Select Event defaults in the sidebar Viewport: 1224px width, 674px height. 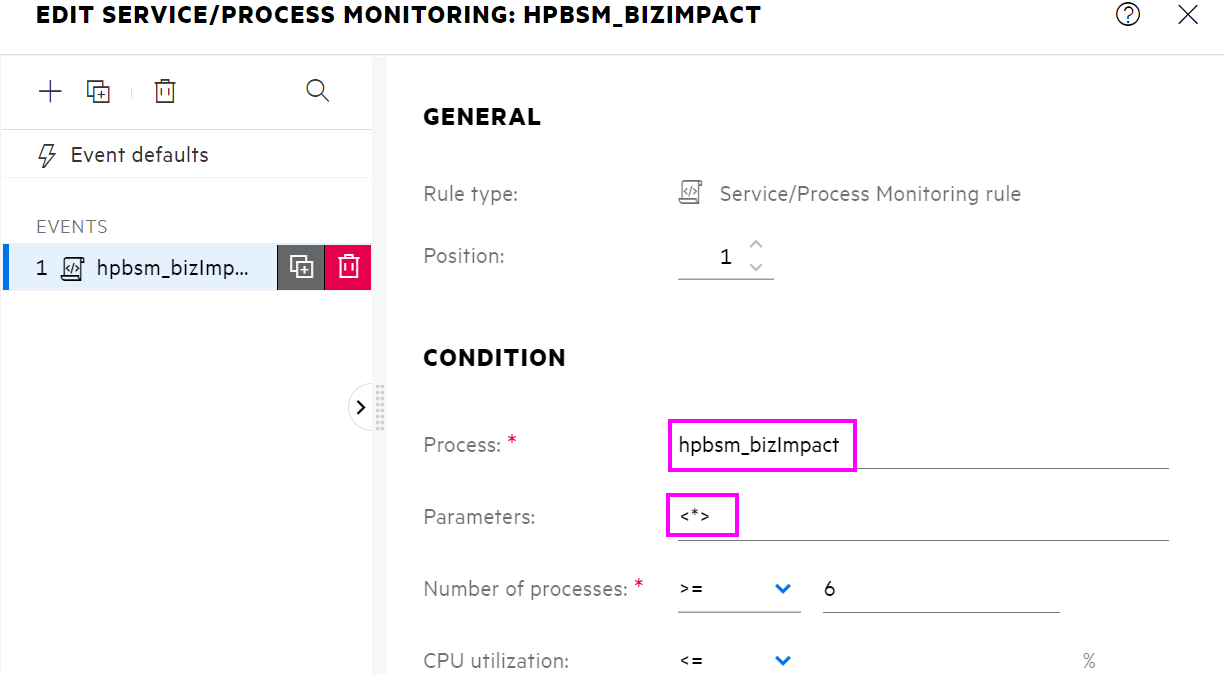[139, 154]
